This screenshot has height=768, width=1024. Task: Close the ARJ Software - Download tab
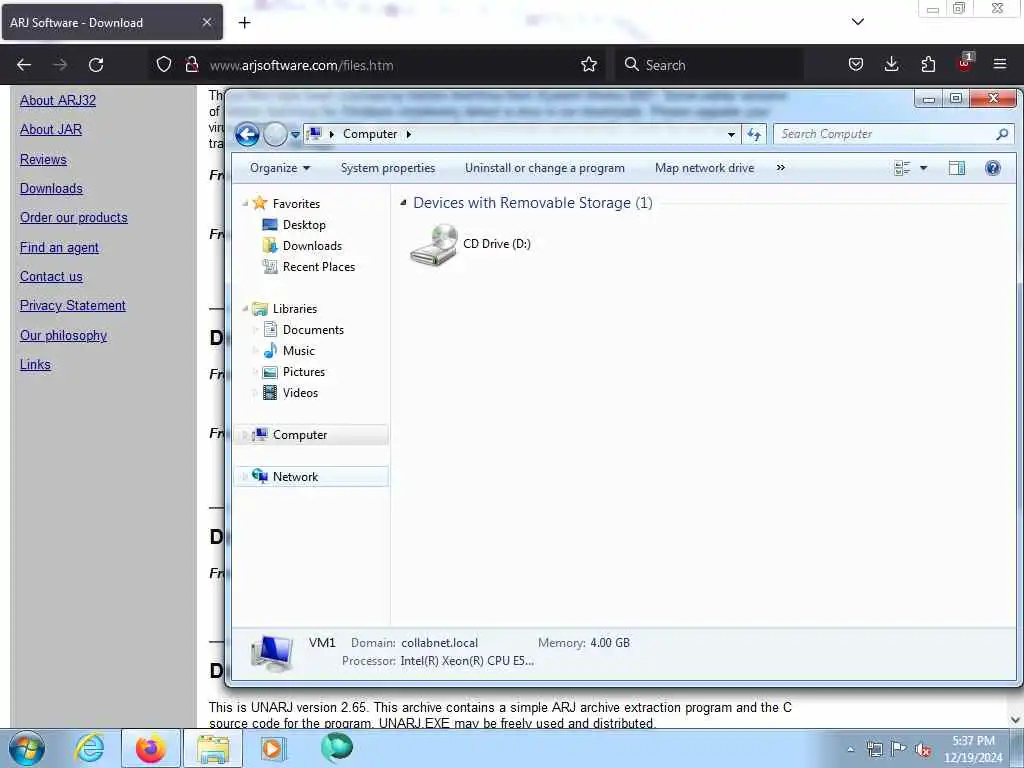pyautogui.click(x=207, y=22)
